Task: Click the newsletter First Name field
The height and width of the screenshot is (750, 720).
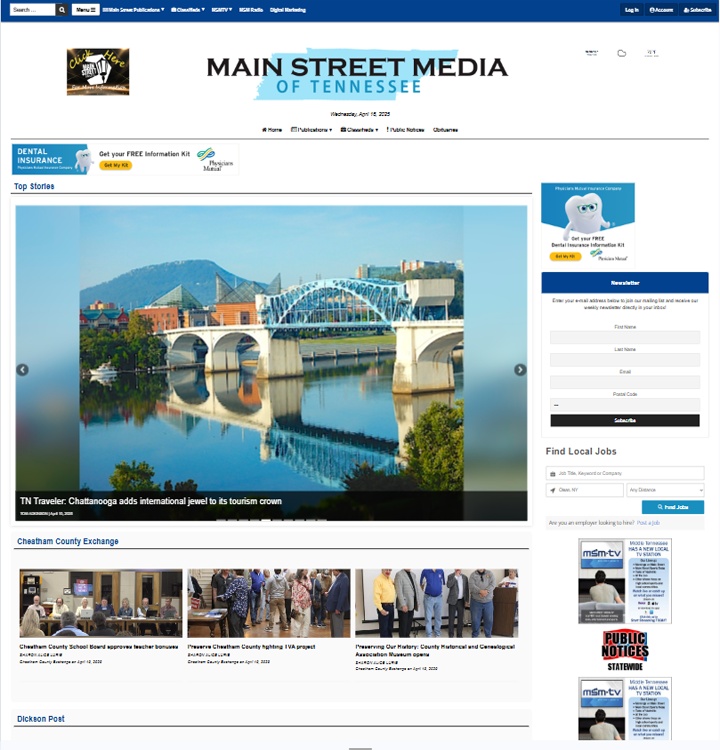Action: [x=625, y=337]
